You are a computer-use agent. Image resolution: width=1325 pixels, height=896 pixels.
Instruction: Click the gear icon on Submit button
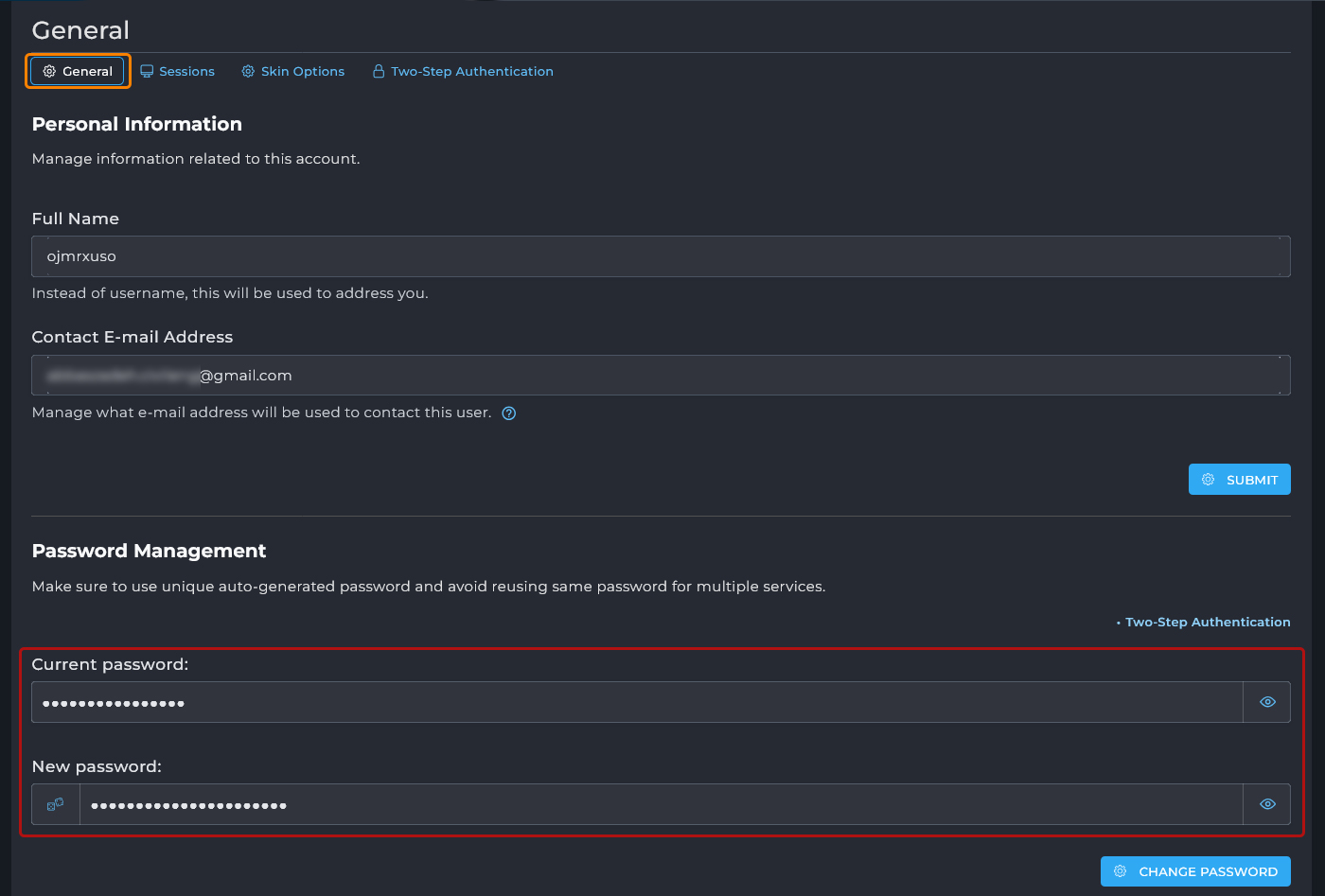[x=1209, y=480]
